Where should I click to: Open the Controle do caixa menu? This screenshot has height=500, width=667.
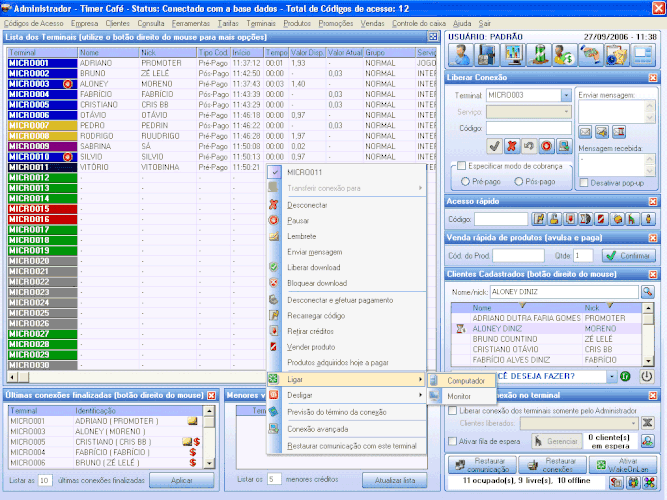click(x=419, y=23)
